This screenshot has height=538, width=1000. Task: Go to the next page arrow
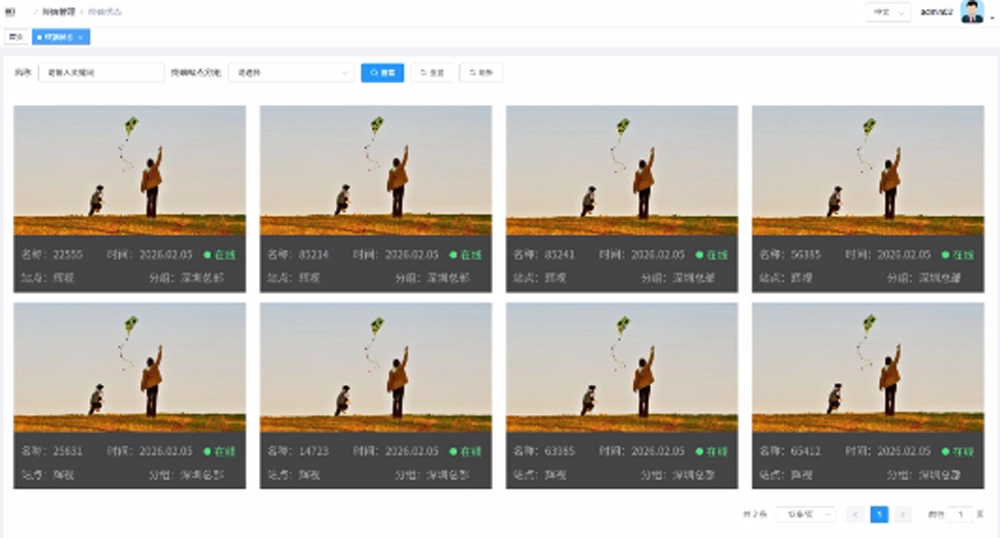(903, 514)
